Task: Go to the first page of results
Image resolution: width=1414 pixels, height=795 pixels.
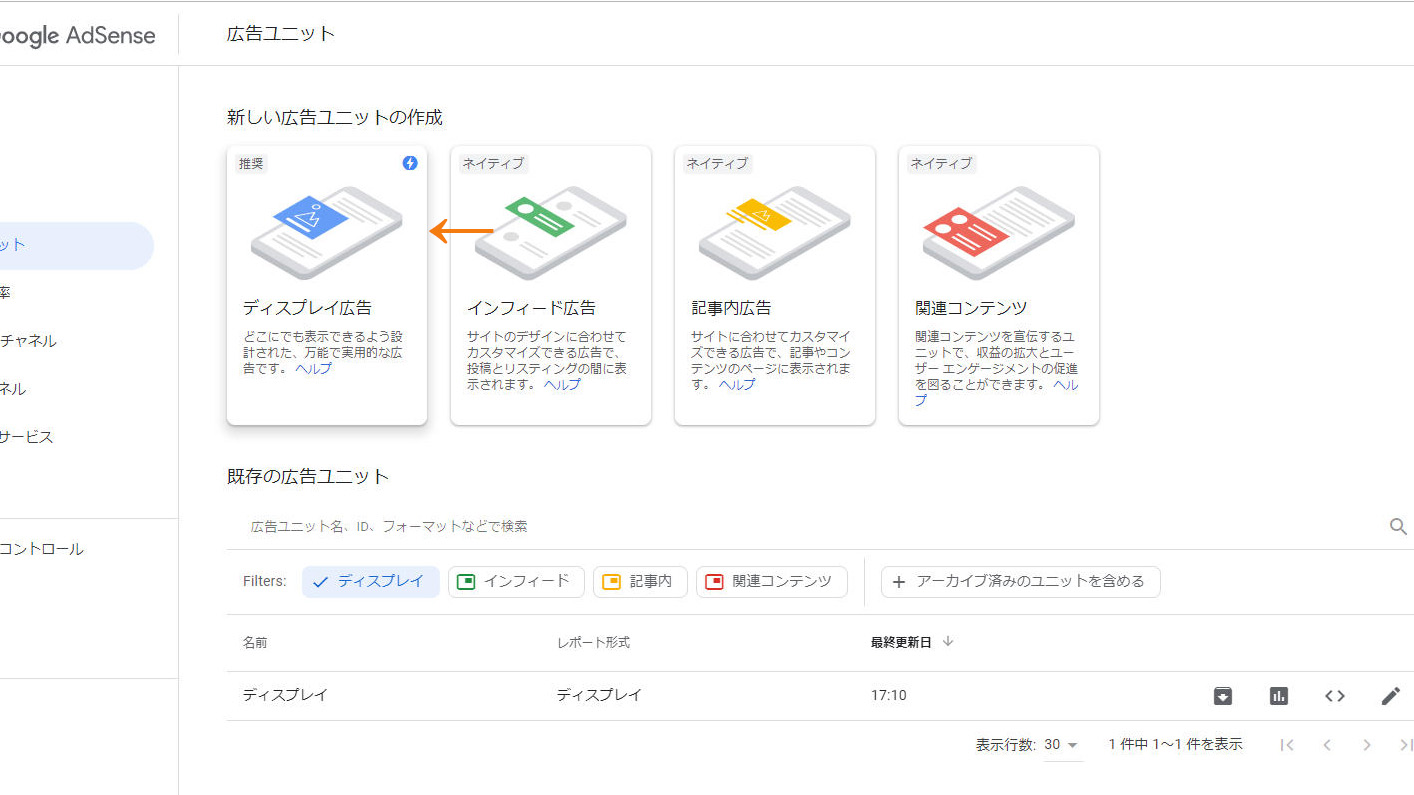Action: click(x=1287, y=745)
